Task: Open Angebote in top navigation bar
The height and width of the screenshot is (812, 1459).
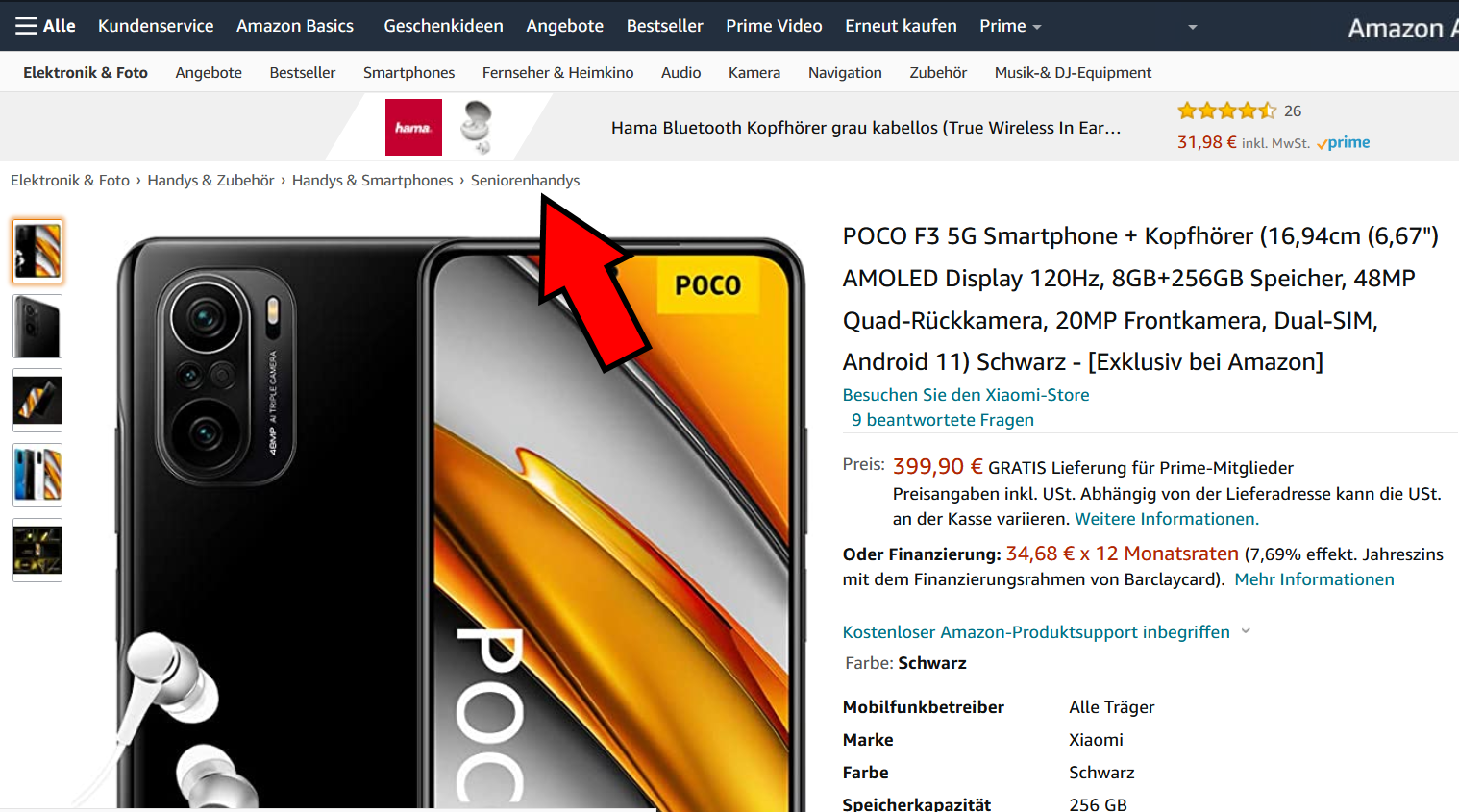Action: 564,26
